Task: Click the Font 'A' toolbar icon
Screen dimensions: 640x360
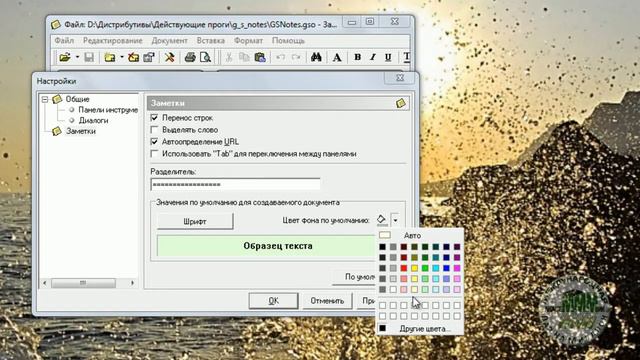Action: point(337,57)
